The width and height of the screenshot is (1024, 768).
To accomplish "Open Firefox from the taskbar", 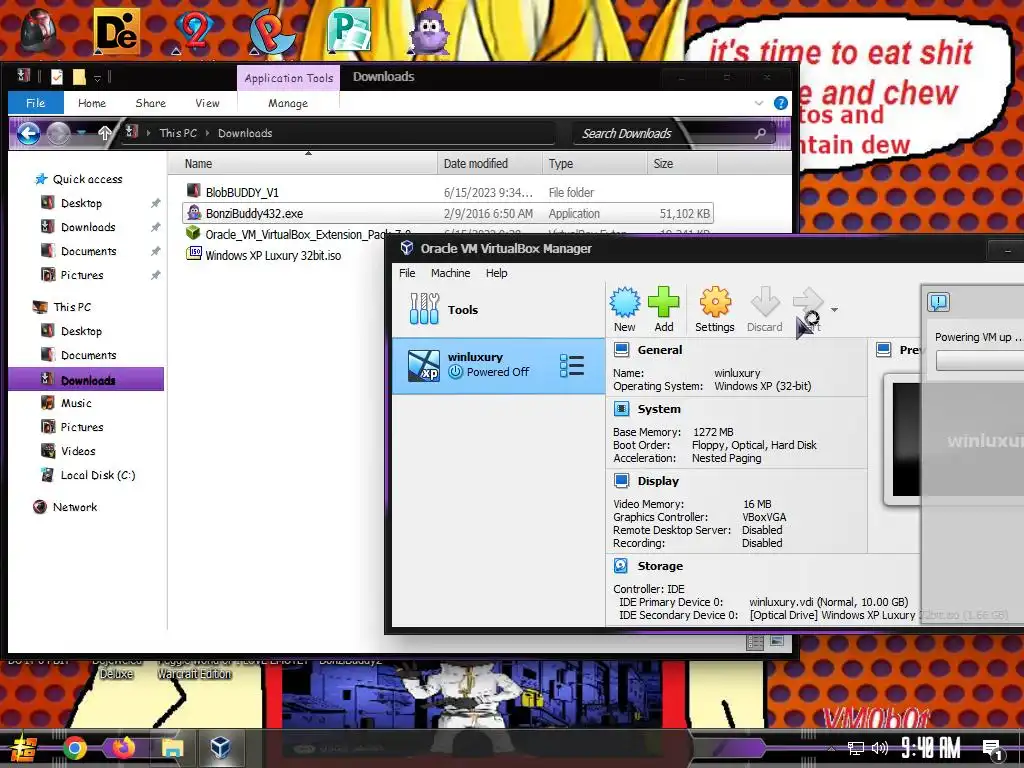I will pyautogui.click(x=123, y=748).
